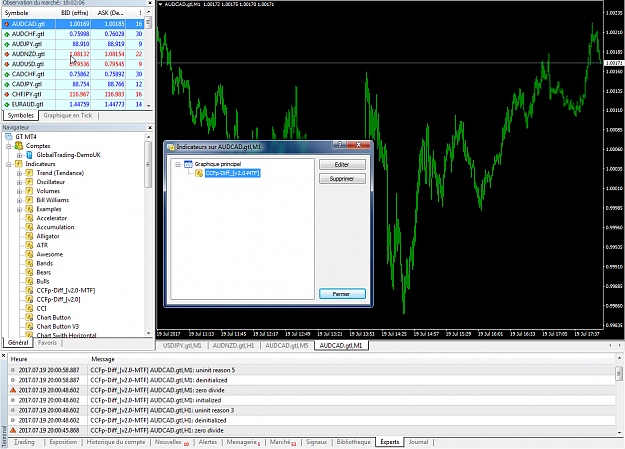This screenshot has width=625, height=449.
Task: Click the BID (offre) column header
Action: point(74,13)
